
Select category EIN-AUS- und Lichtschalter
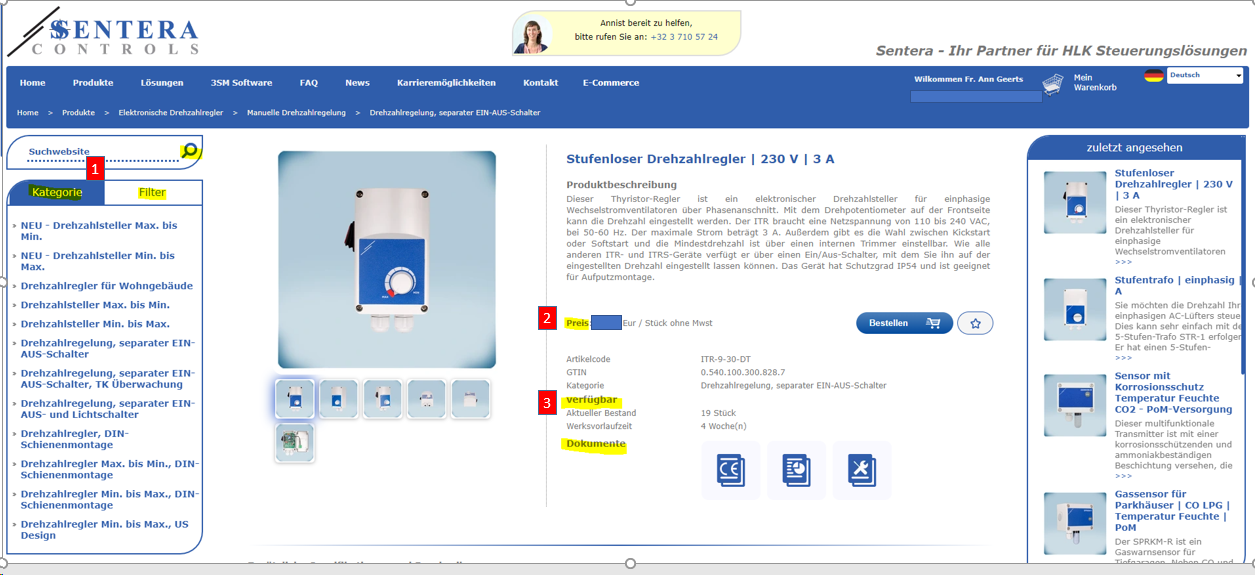point(108,409)
